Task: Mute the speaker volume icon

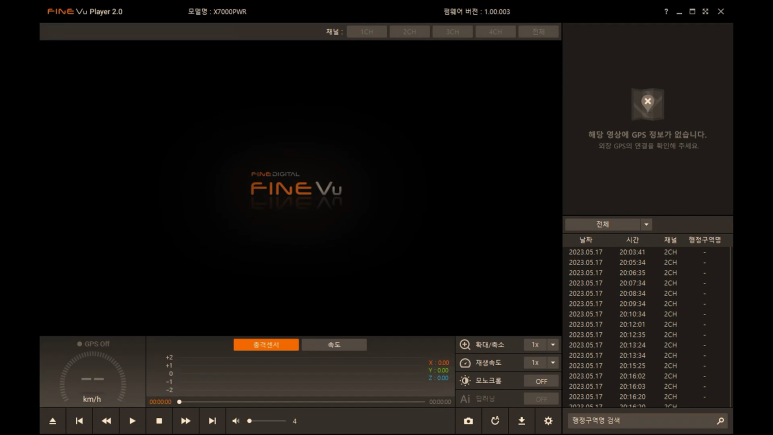Action: (236, 421)
